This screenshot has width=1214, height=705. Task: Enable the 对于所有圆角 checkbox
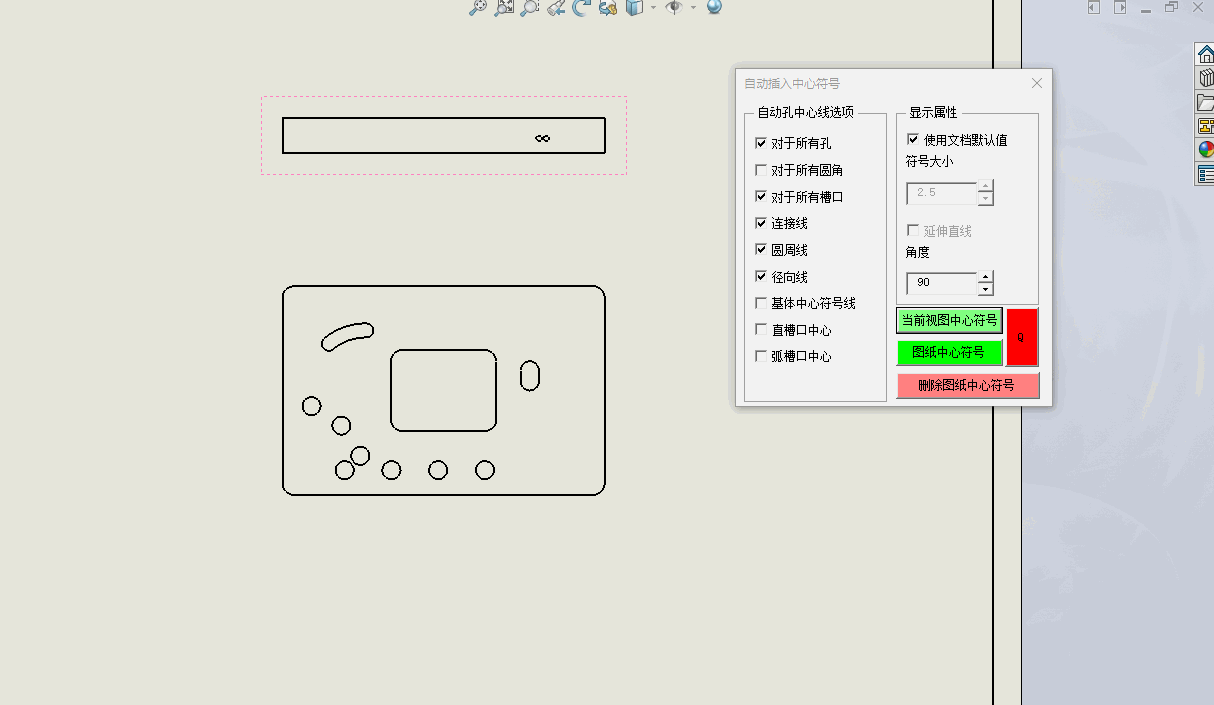pos(761,170)
